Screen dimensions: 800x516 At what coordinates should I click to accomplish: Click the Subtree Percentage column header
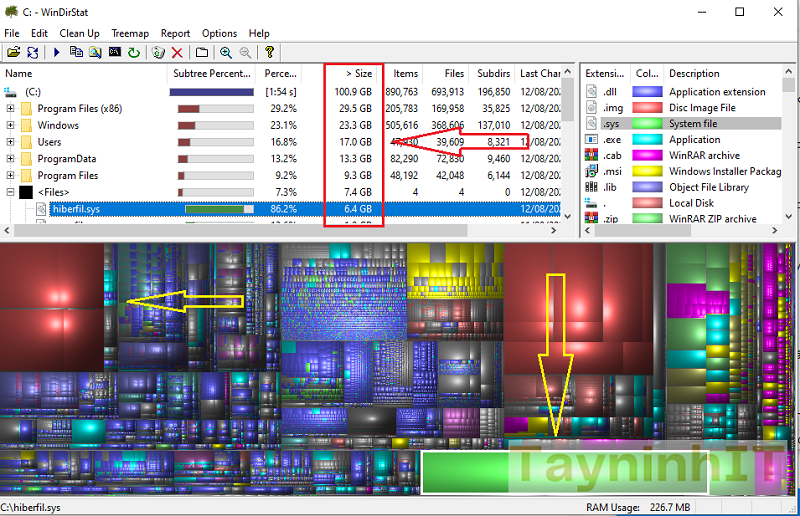[x=210, y=73]
